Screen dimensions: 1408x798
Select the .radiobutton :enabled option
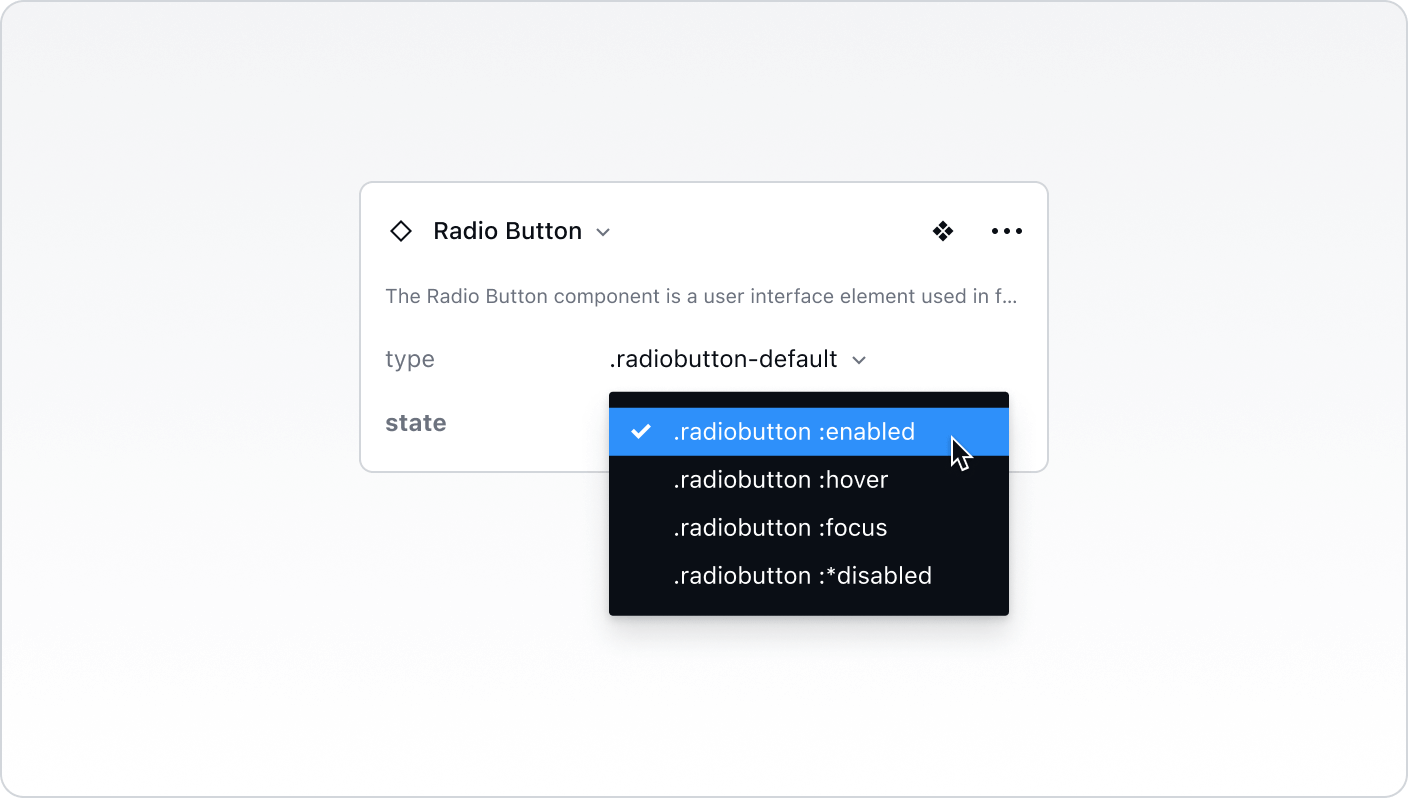793,432
